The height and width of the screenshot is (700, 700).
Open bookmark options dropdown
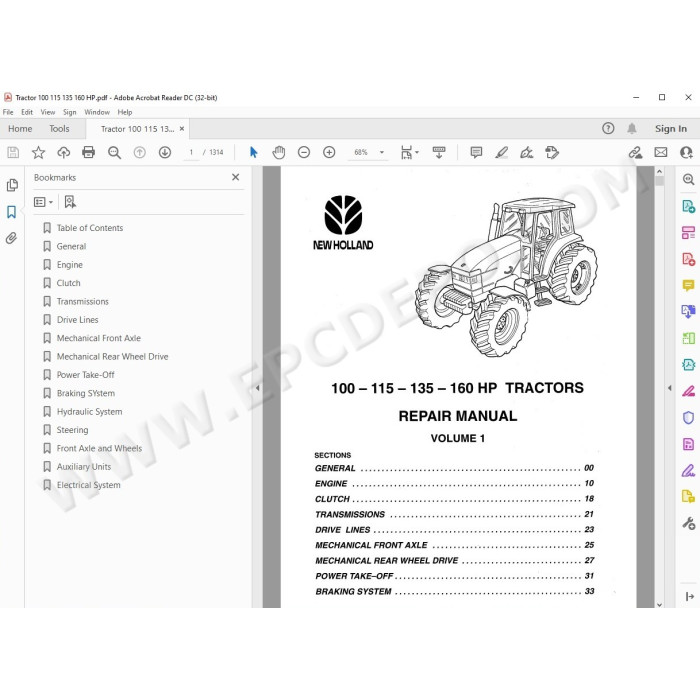[43, 202]
